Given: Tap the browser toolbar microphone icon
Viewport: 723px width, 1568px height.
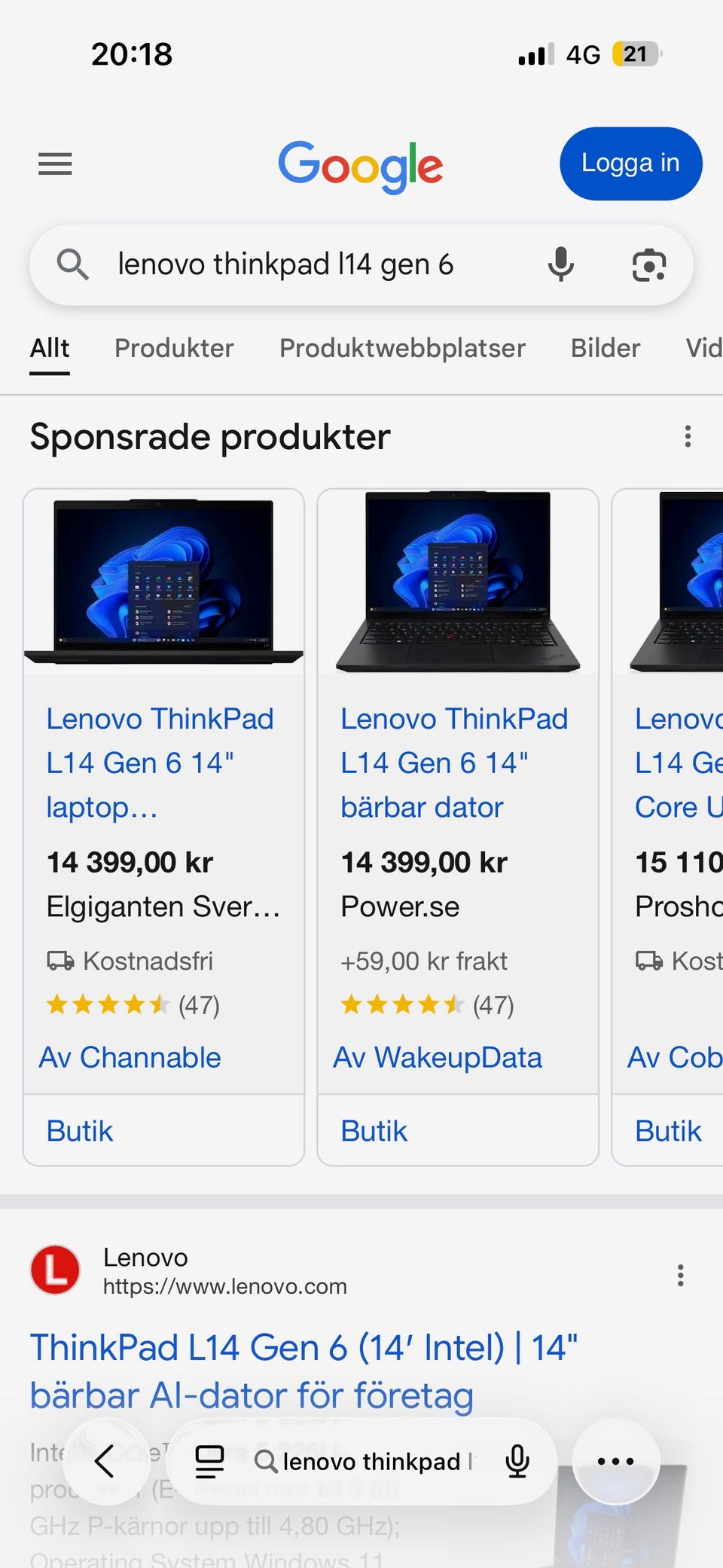Looking at the screenshot, I should (x=517, y=1461).
